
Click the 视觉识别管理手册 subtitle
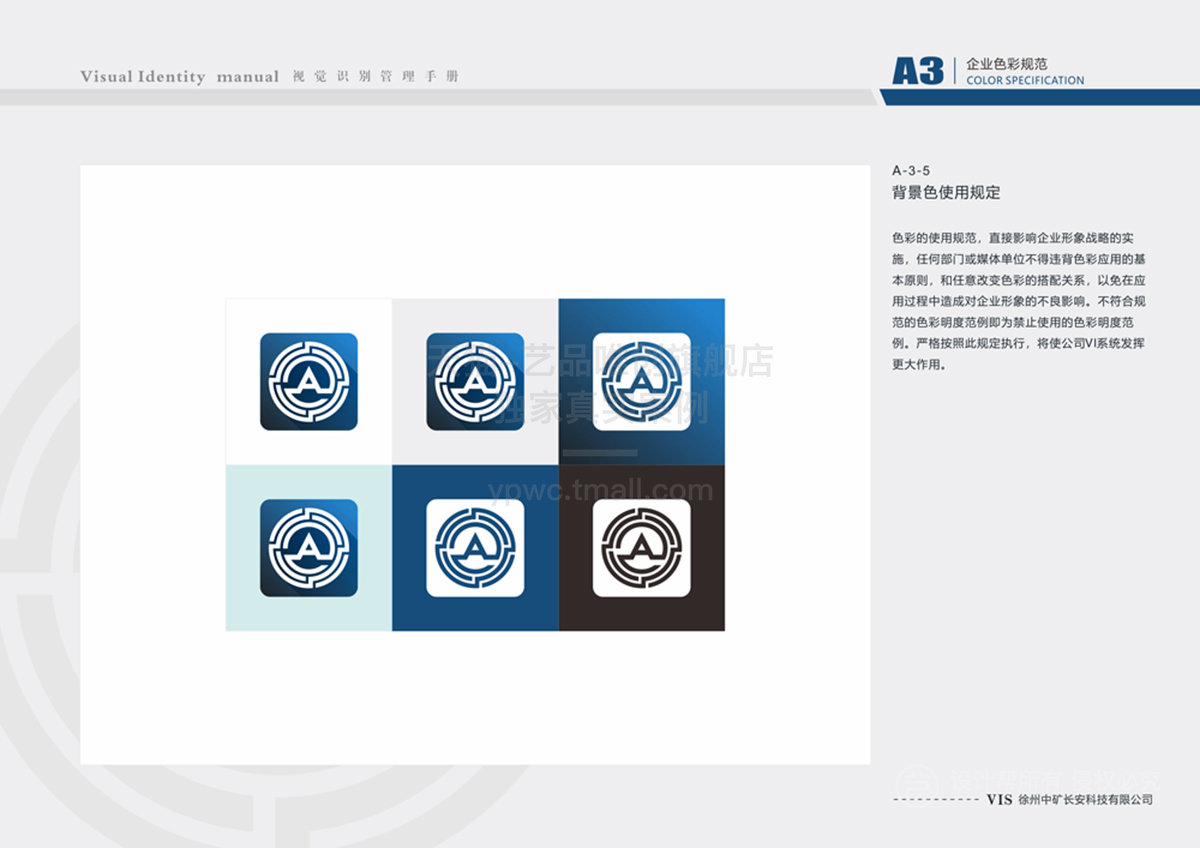[376, 77]
